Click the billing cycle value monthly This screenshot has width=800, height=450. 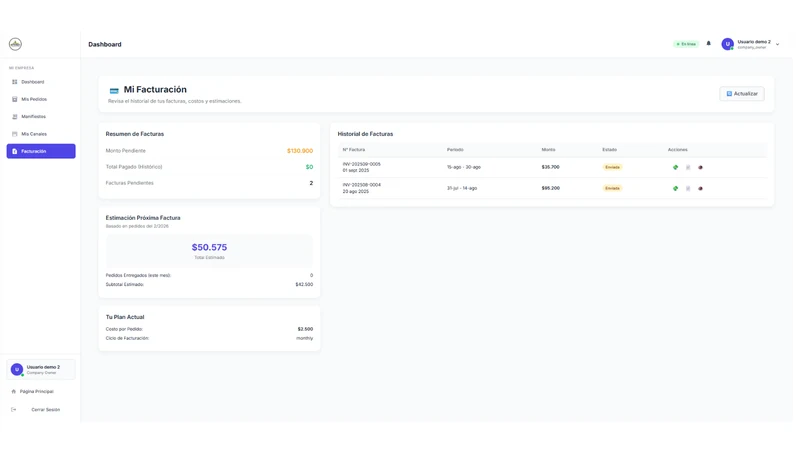pyautogui.click(x=305, y=338)
